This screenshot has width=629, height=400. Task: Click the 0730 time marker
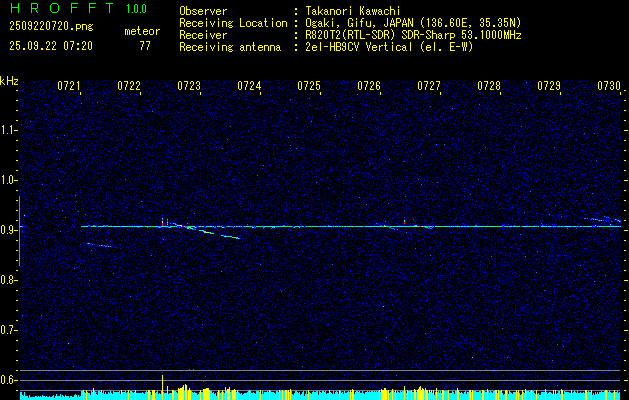[609, 86]
